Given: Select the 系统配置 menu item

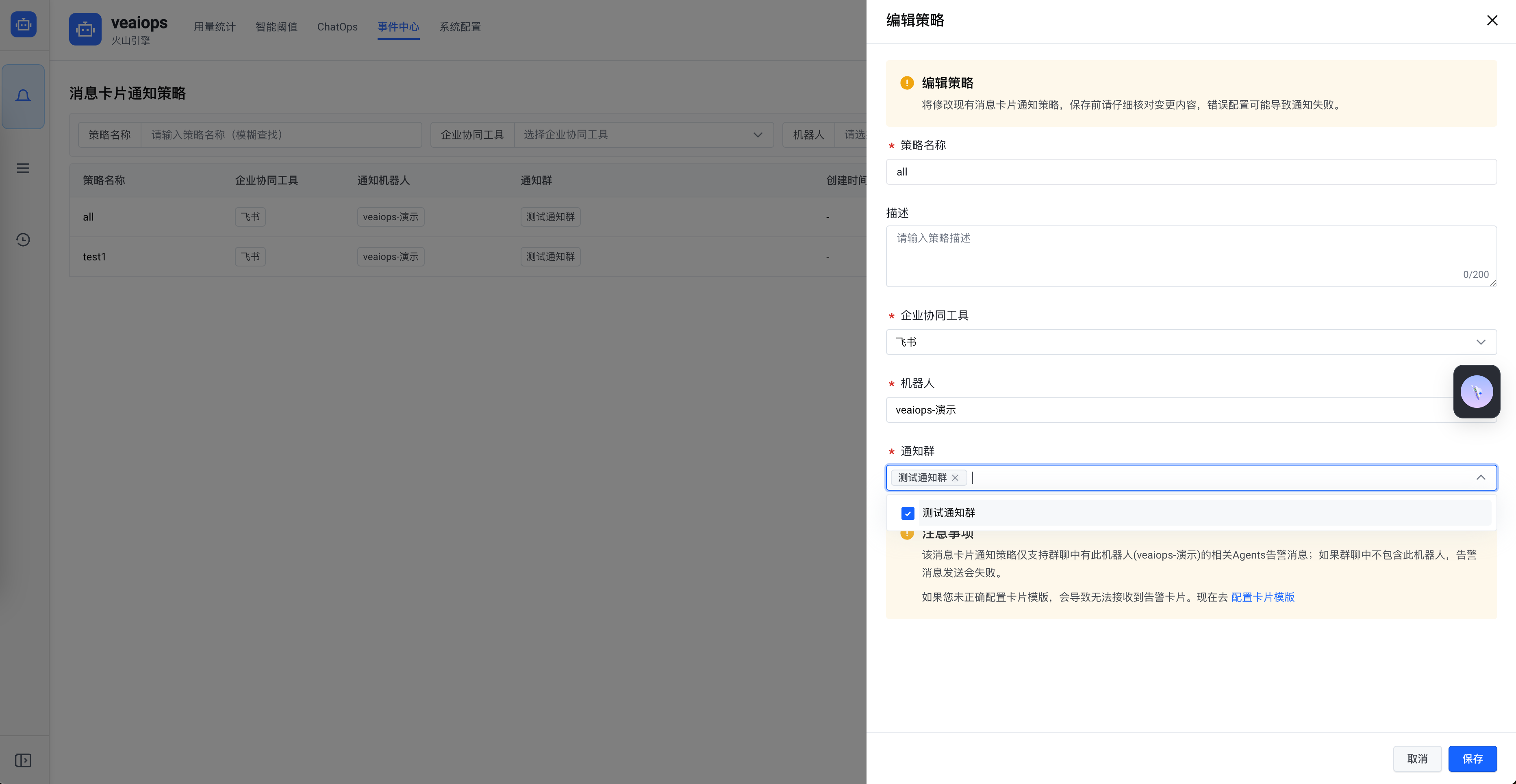Looking at the screenshot, I should click(x=460, y=26).
